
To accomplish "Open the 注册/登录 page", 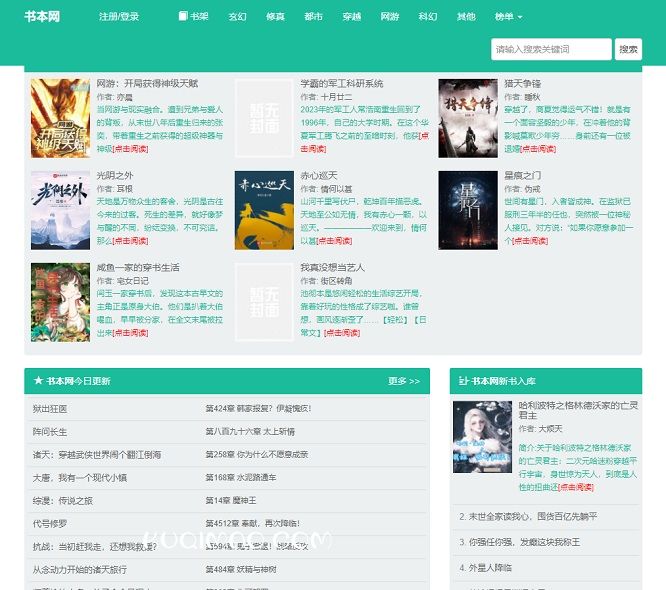I will [119, 17].
